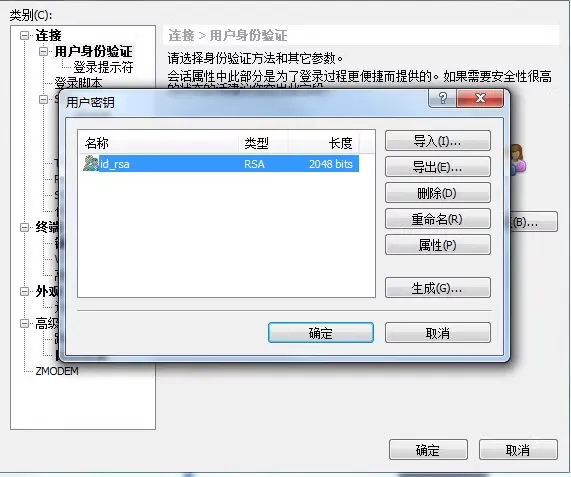The image size is (571, 477).
Task: Select 登录脚本 tree item
Action: (x=78, y=83)
